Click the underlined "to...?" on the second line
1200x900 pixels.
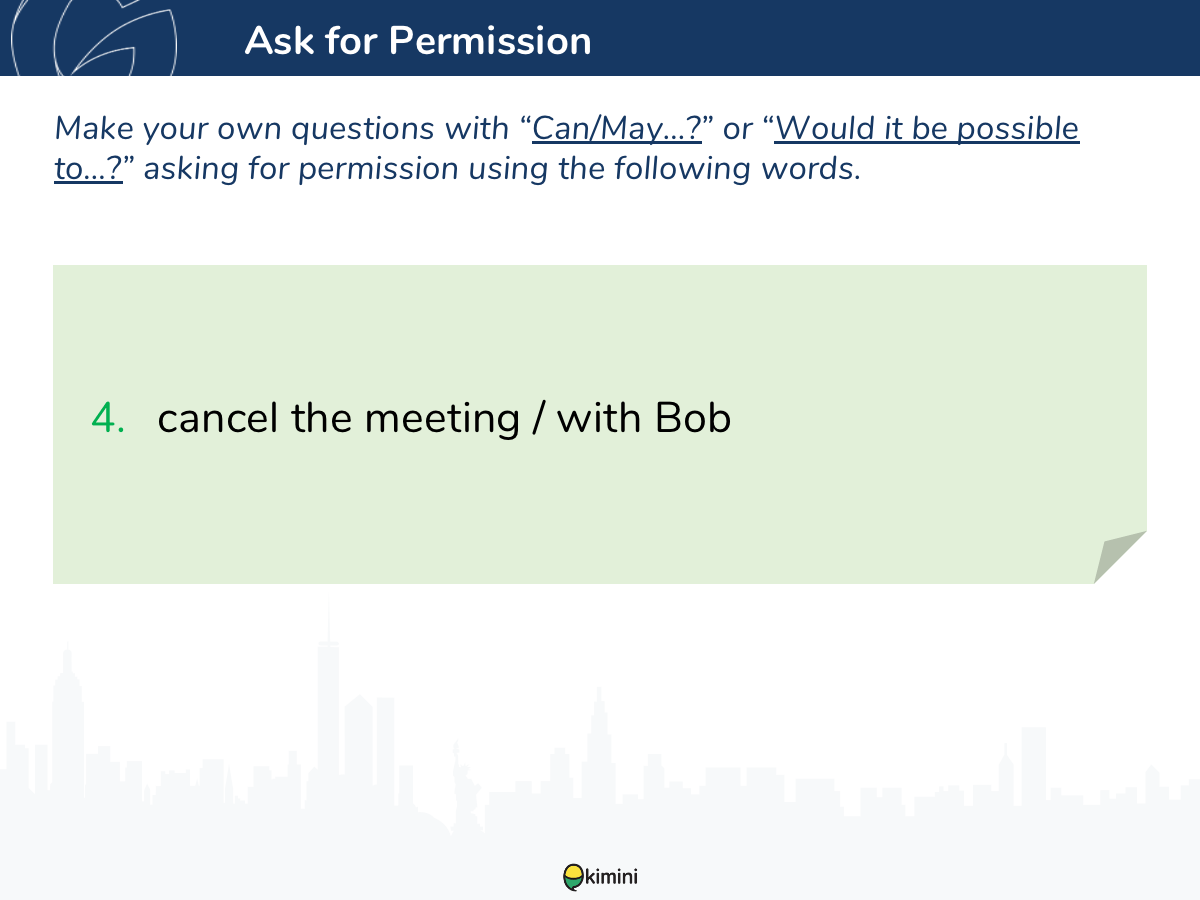point(88,169)
